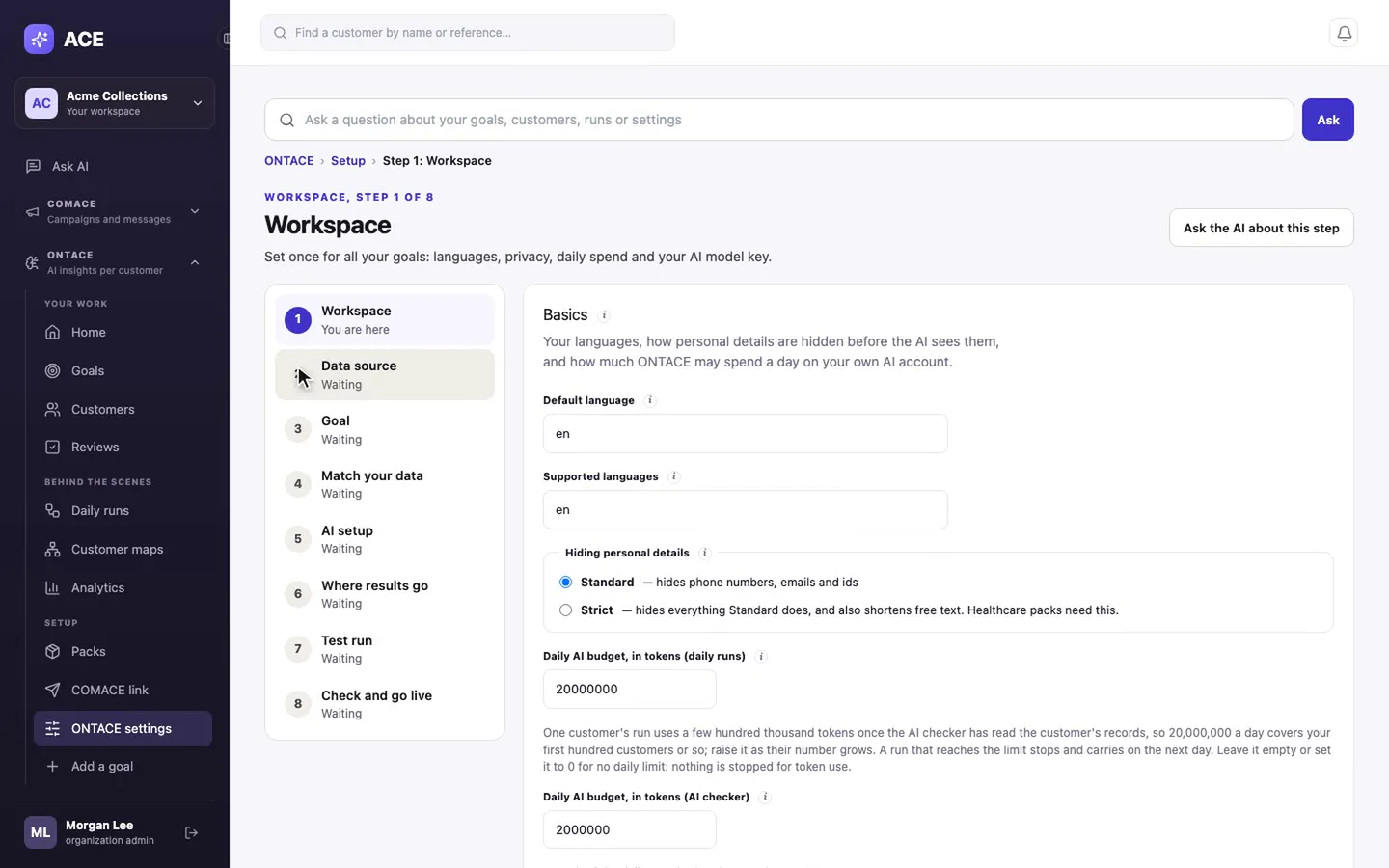This screenshot has height=868, width=1389.
Task: Go to step 7 Test run
Action: coord(385,649)
